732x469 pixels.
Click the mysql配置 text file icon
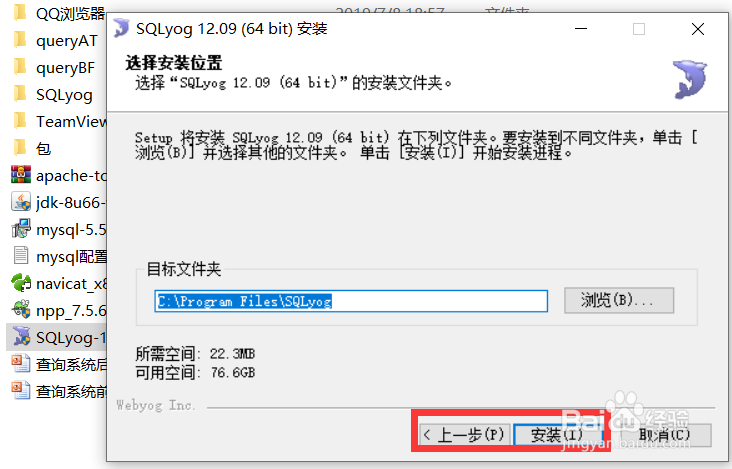21,256
